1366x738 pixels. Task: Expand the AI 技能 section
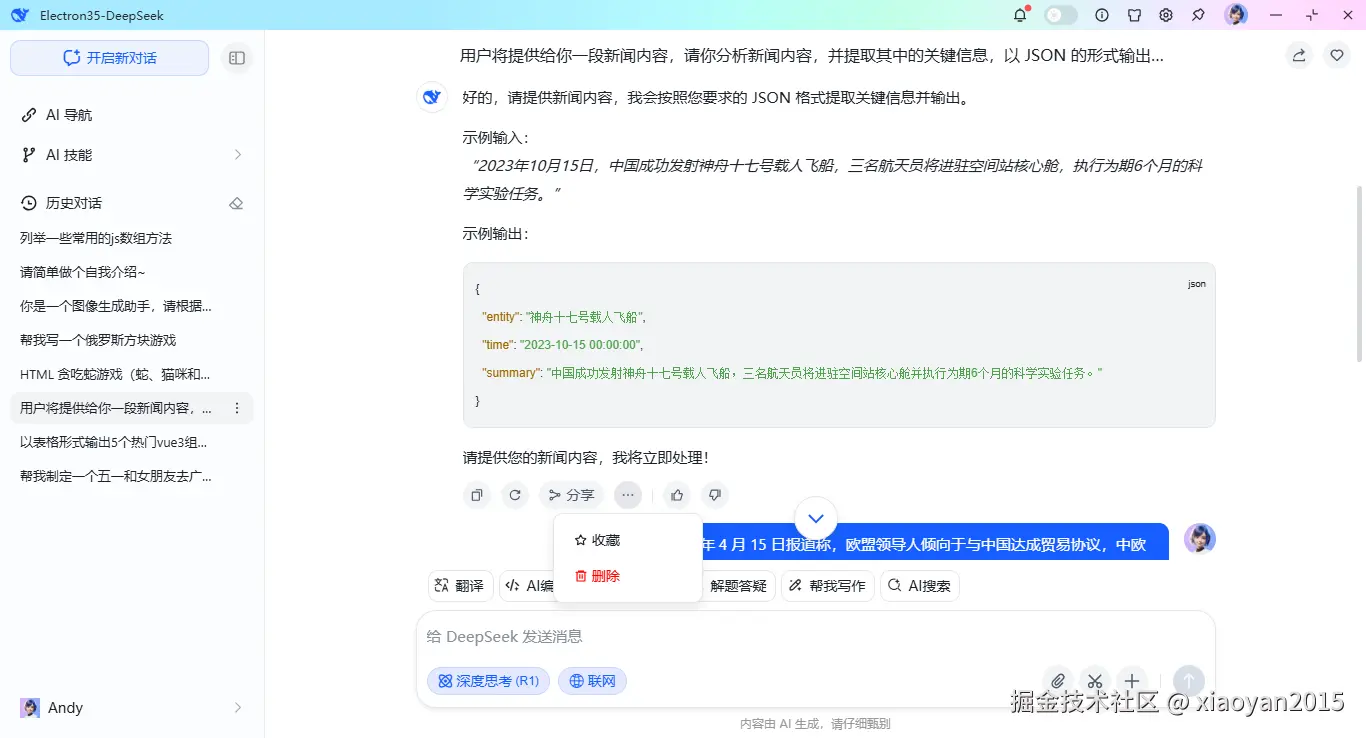[x=237, y=155]
